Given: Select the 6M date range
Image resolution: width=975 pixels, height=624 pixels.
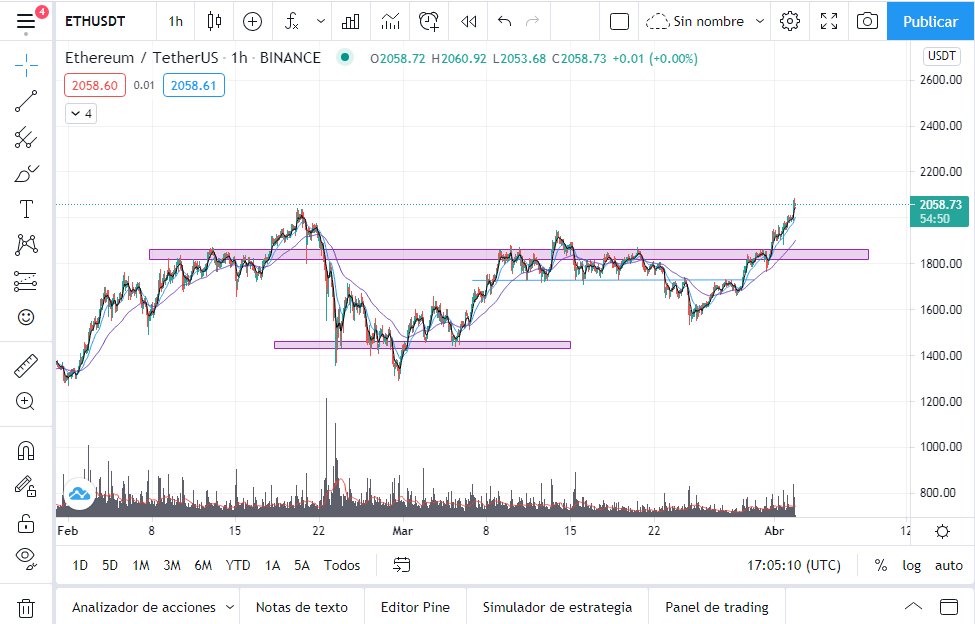Looking at the screenshot, I should click(203, 565).
